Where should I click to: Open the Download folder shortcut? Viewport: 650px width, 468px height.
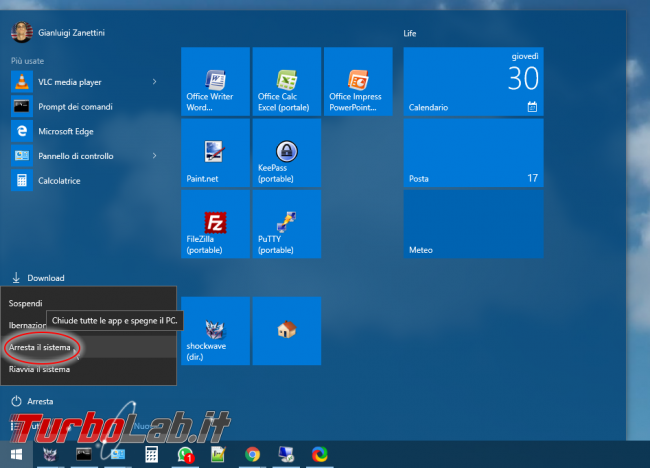click(x=38, y=278)
